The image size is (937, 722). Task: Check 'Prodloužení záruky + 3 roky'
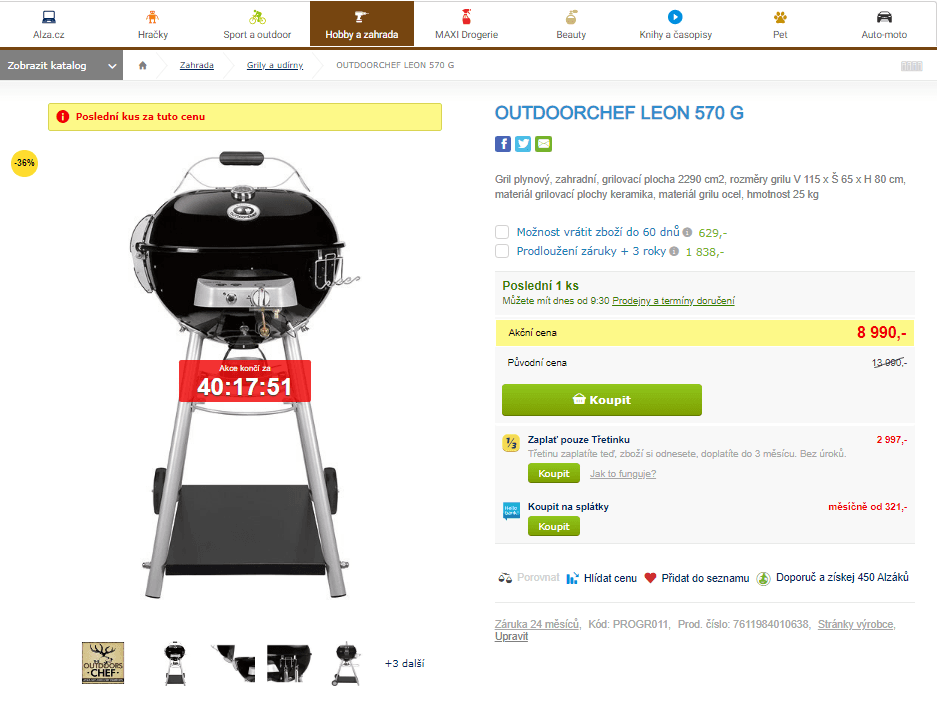[x=502, y=251]
